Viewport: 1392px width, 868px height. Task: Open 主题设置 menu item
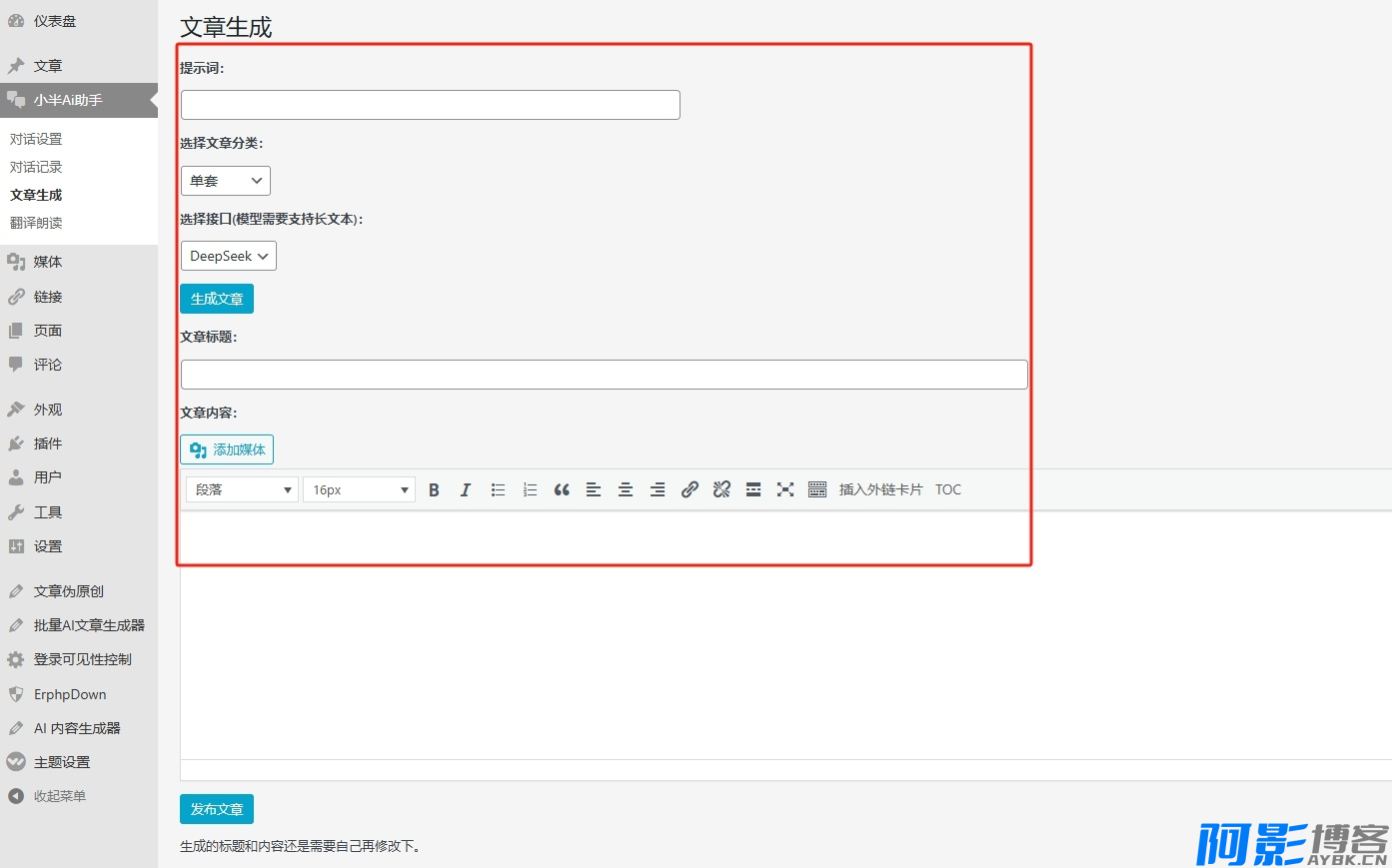tap(79, 762)
